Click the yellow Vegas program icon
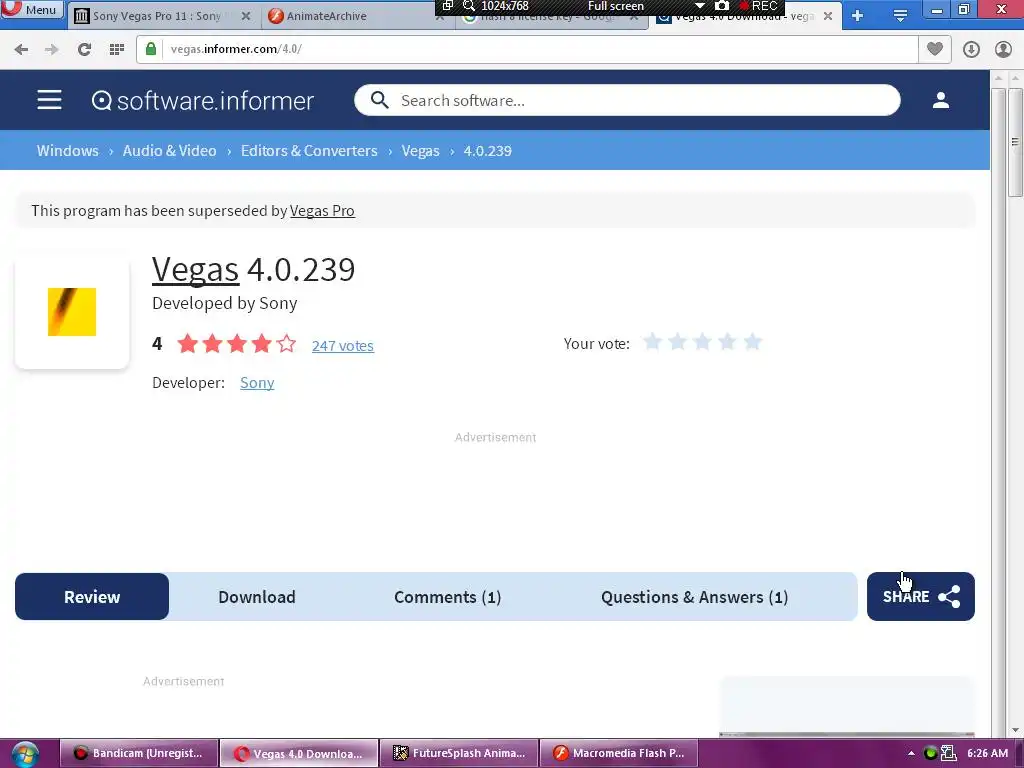1024x768 pixels. tap(72, 312)
